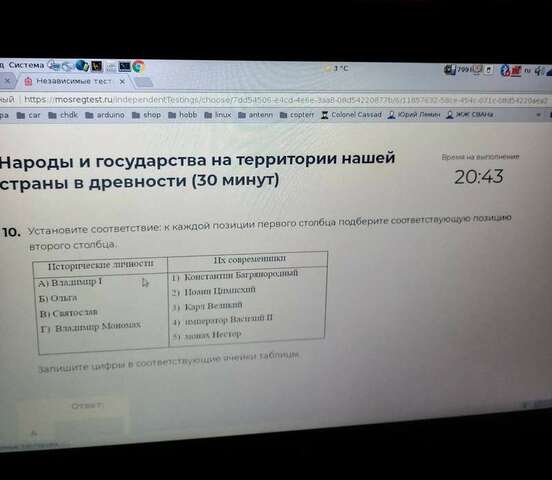Image resolution: width=552 pixels, height=480 pixels.
Task: Click the blue globe browser launcher icon
Action: point(82,66)
